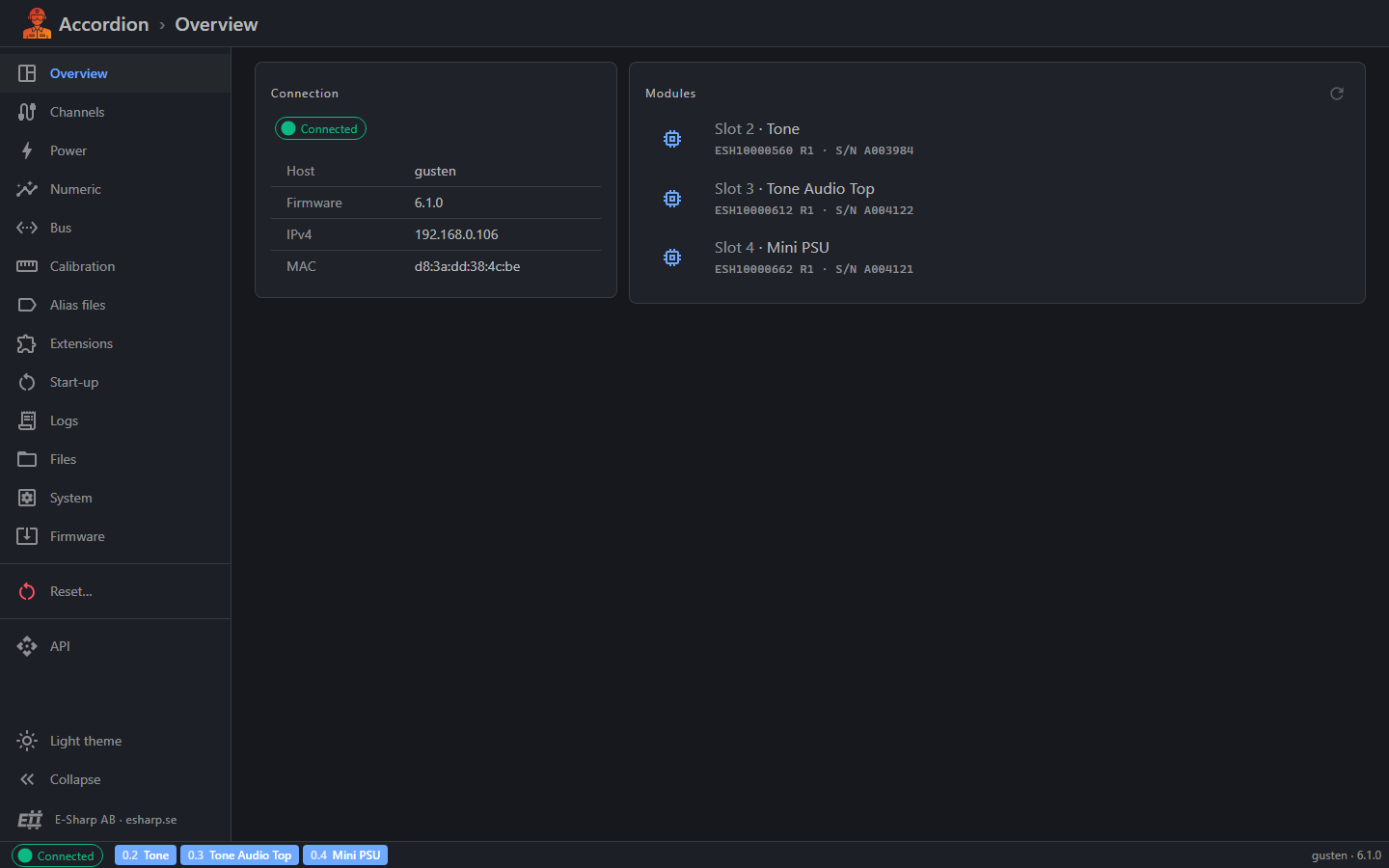Click the 0.4 Mini PSU status chip
Viewport: 1389px width, 868px height.
[x=345, y=855]
